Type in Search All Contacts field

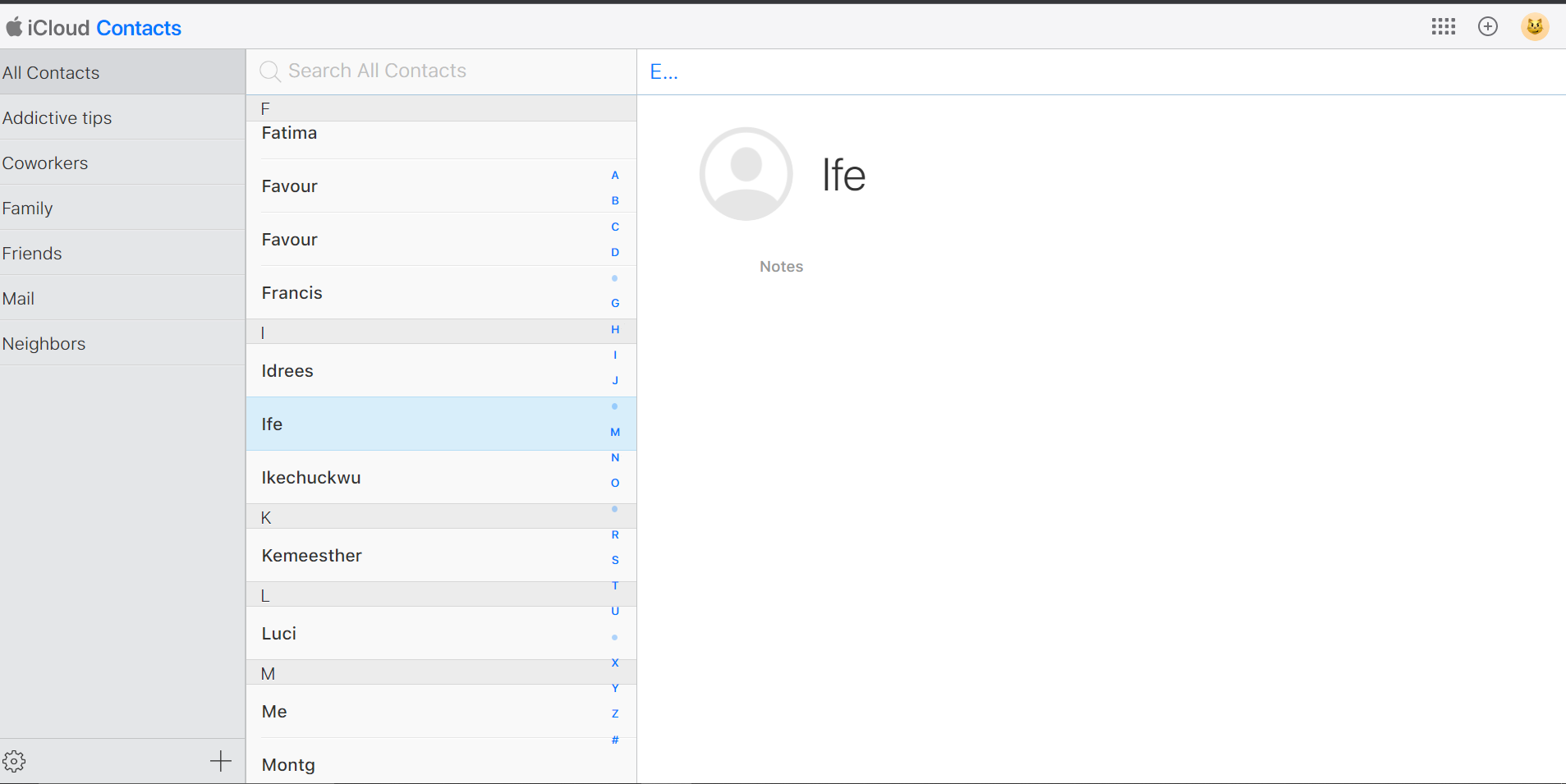(443, 71)
